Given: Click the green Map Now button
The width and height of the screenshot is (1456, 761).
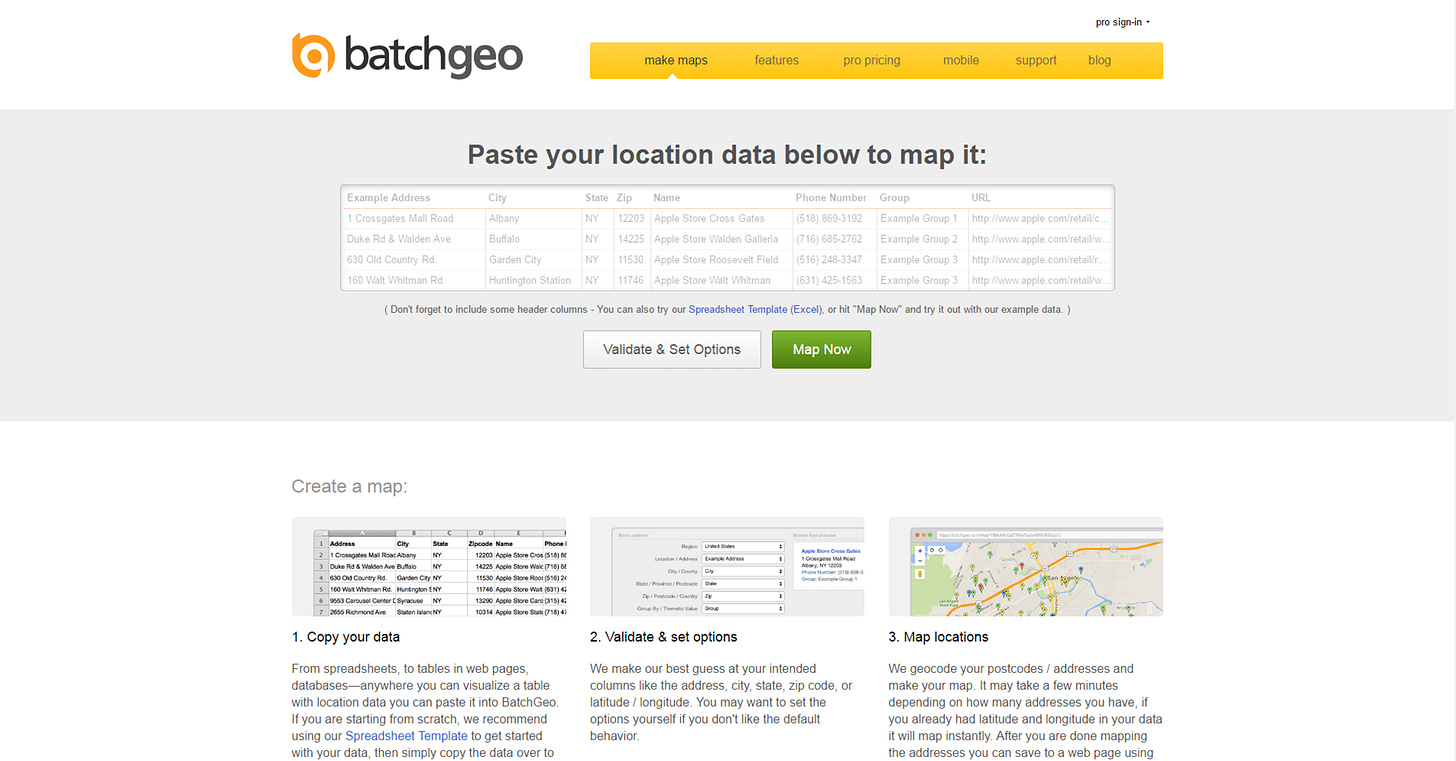Looking at the screenshot, I should point(822,349).
